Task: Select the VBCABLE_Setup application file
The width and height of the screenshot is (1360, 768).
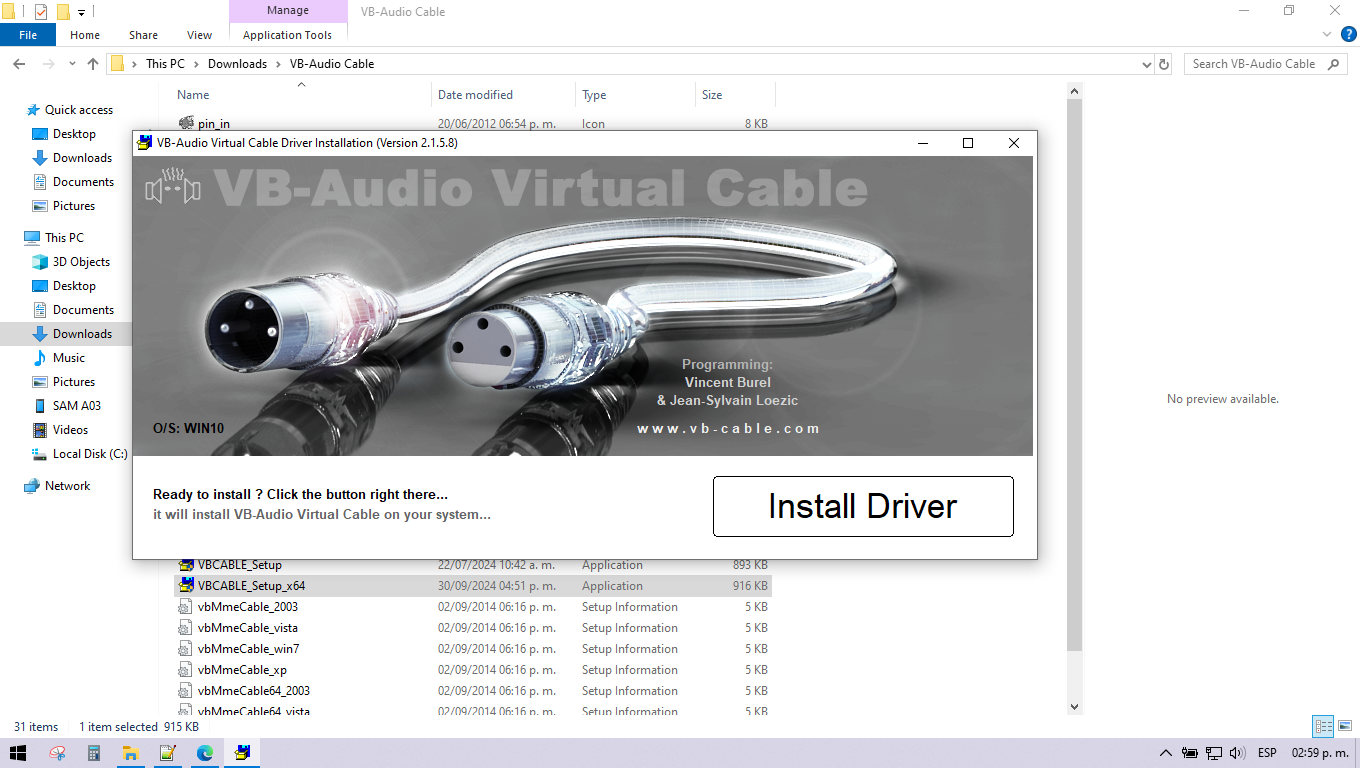Action: (x=472, y=565)
